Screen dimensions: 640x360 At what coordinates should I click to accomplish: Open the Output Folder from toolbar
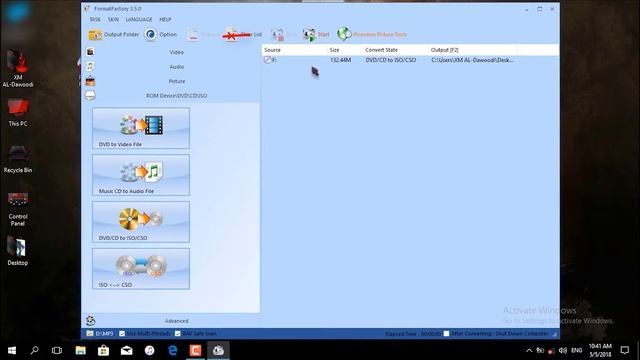[x=113, y=35]
